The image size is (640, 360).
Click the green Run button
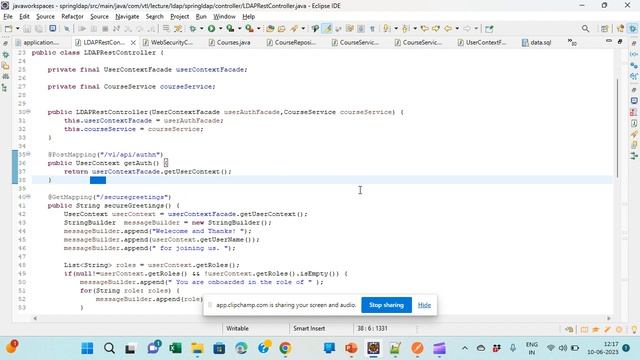pos(211,29)
